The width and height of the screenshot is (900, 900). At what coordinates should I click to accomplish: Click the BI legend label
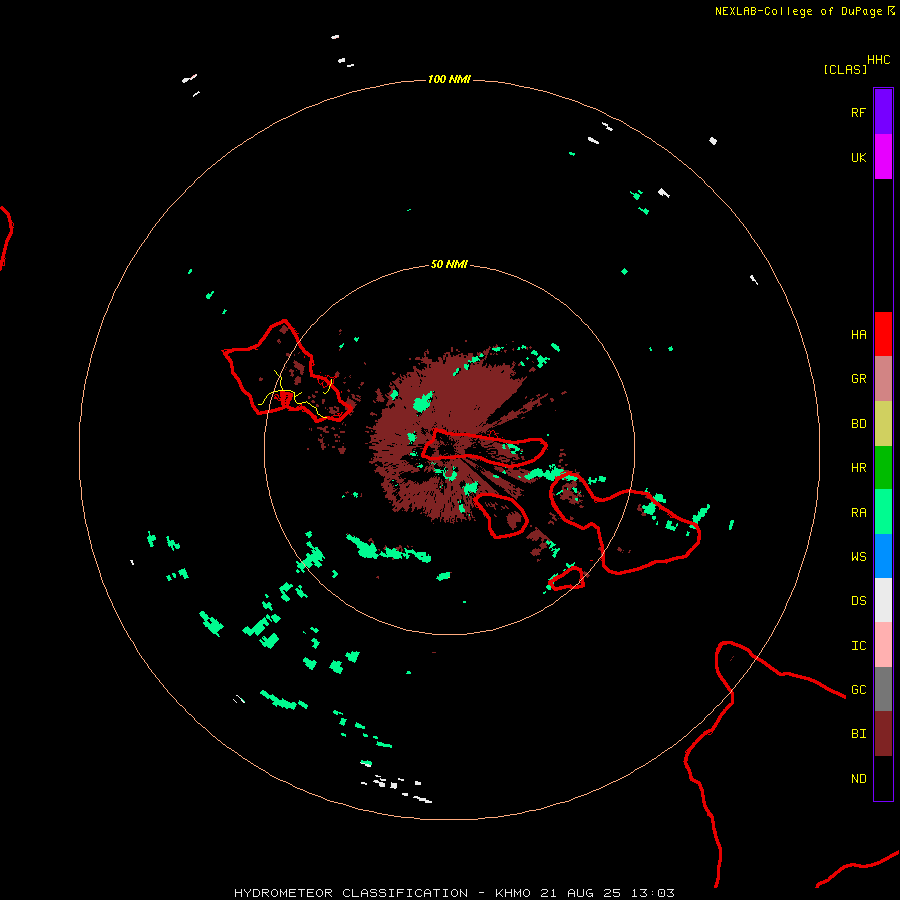click(x=858, y=734)
